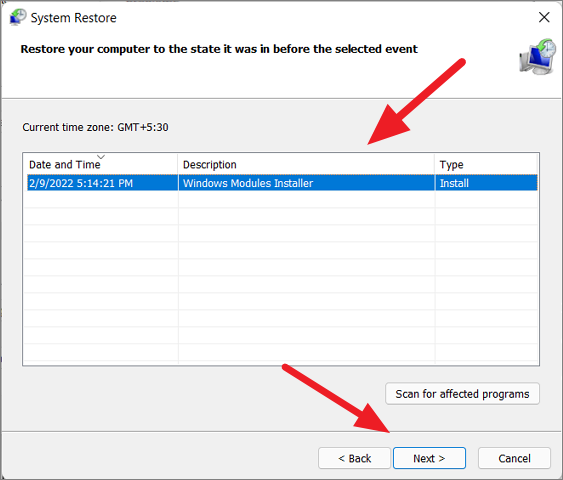Screen dimensions: 563x480
Task: Click the Current time zone label
Action: (95, 127)
